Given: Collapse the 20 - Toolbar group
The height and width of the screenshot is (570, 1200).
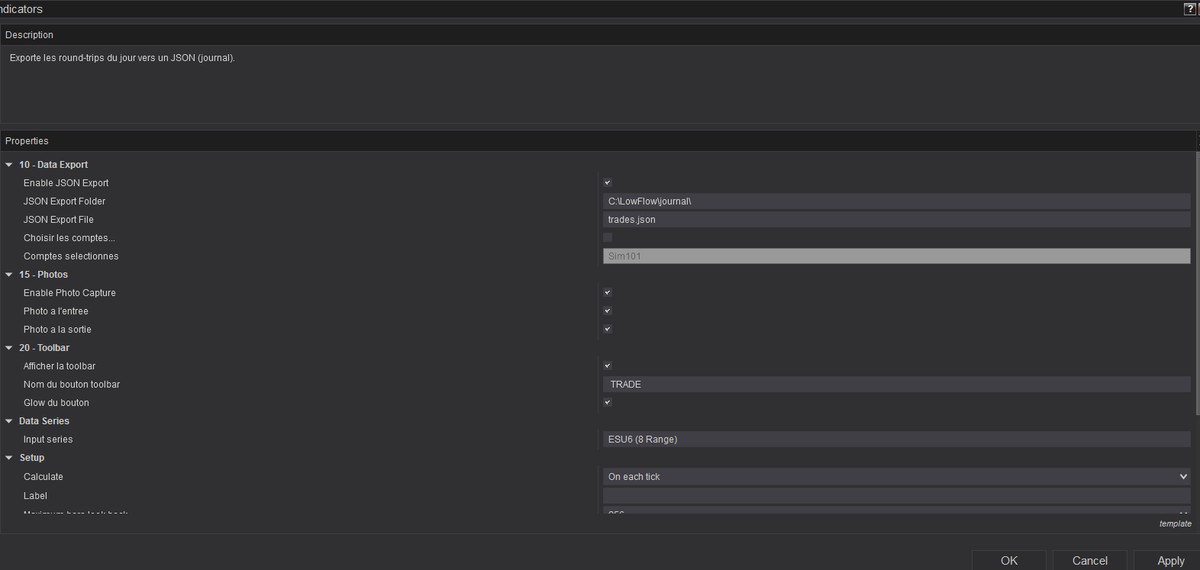Looking at the screenshot, I should click(9, 348).
